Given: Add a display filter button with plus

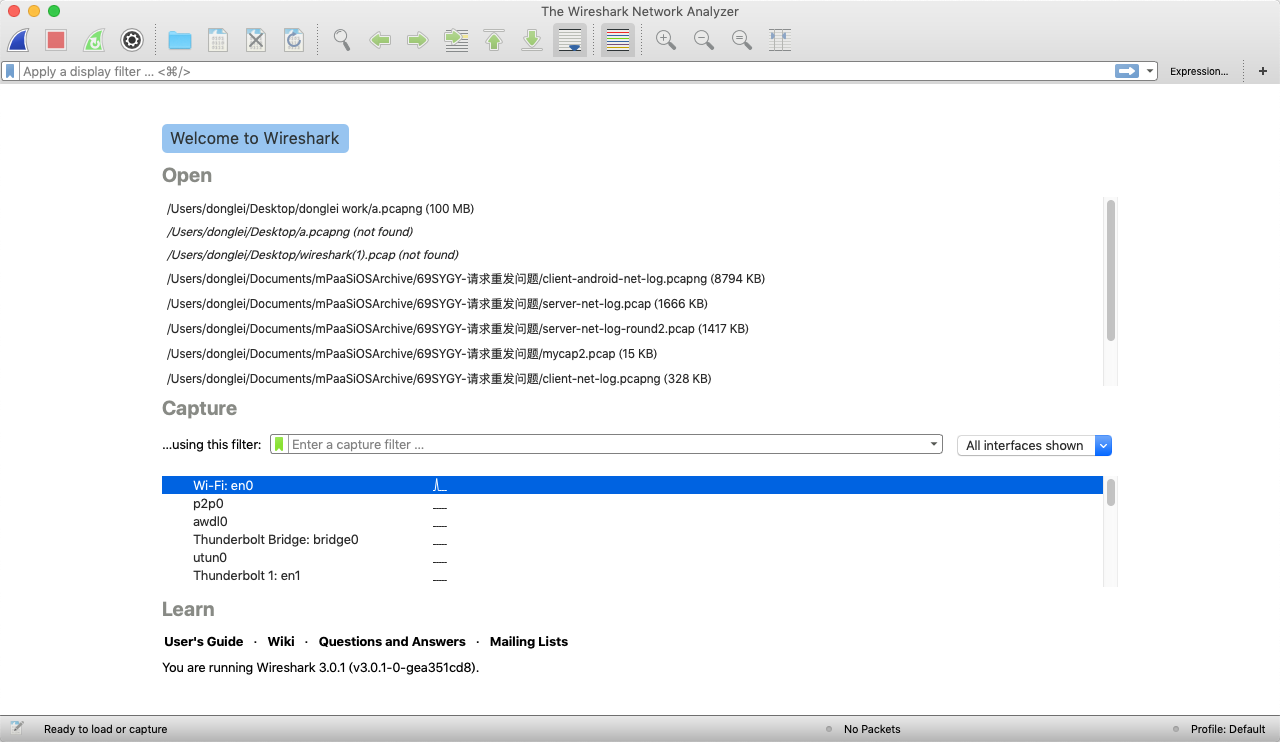Looking at the screenshot, I should [1263, 71].
